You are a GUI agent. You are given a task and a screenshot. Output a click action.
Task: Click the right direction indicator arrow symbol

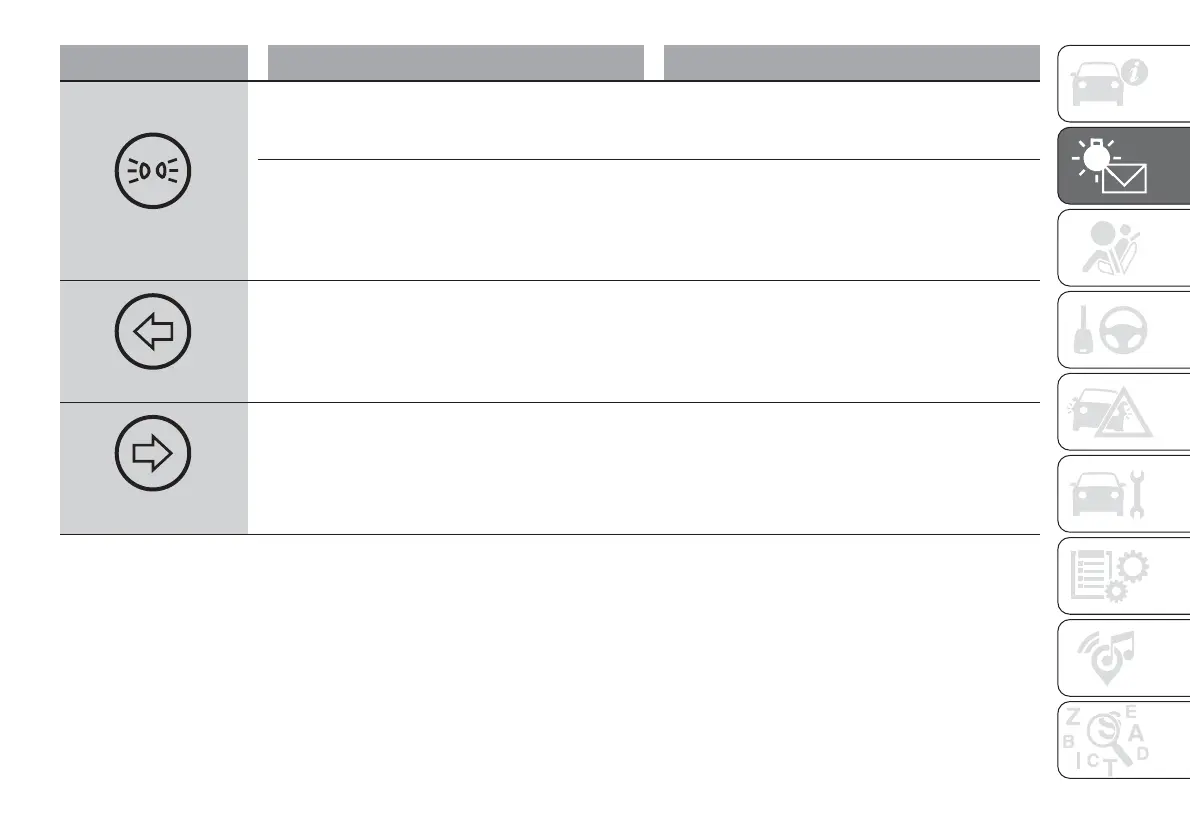tap(154, 455)
